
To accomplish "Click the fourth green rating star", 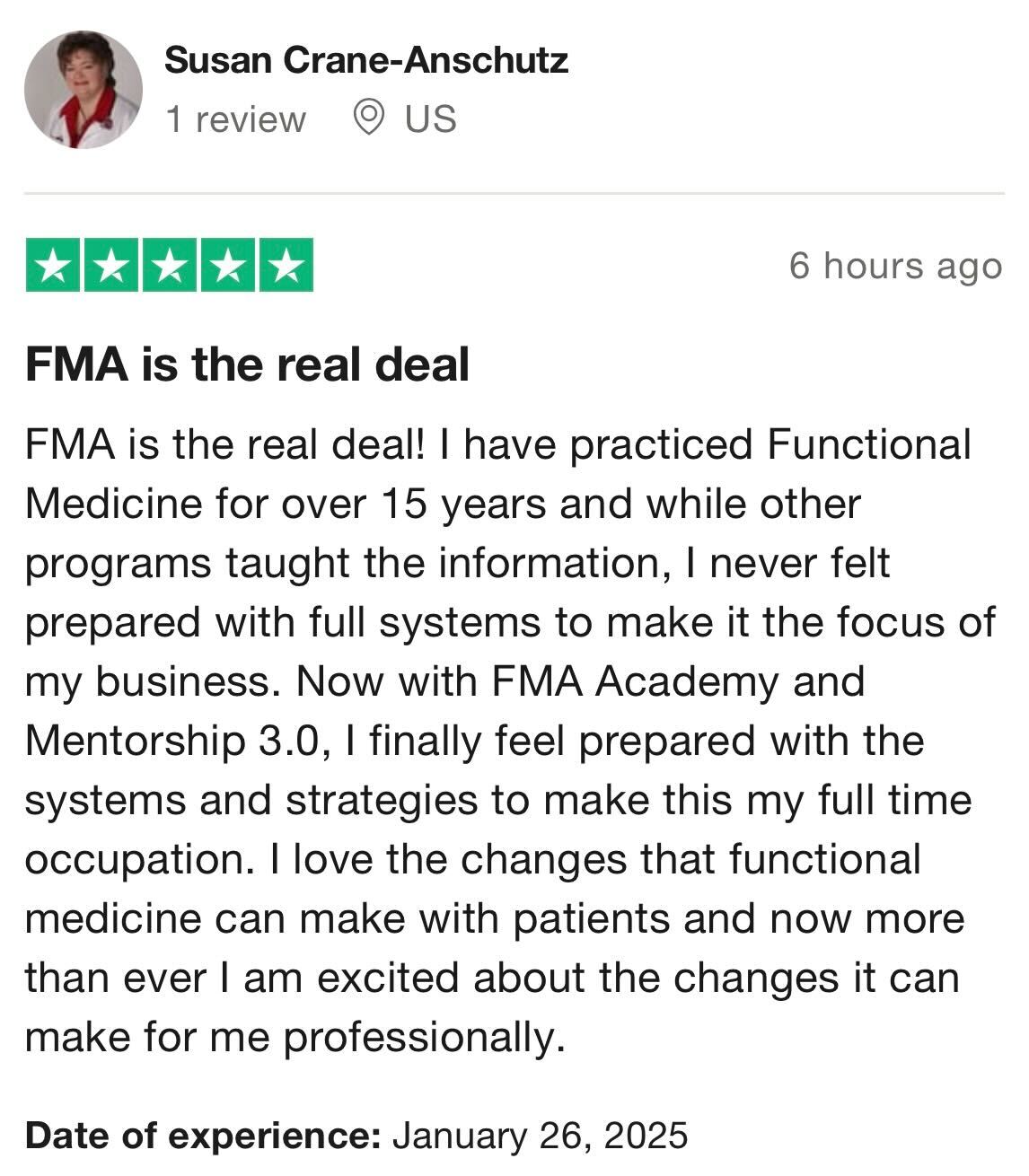I will [x=227, y=266].
